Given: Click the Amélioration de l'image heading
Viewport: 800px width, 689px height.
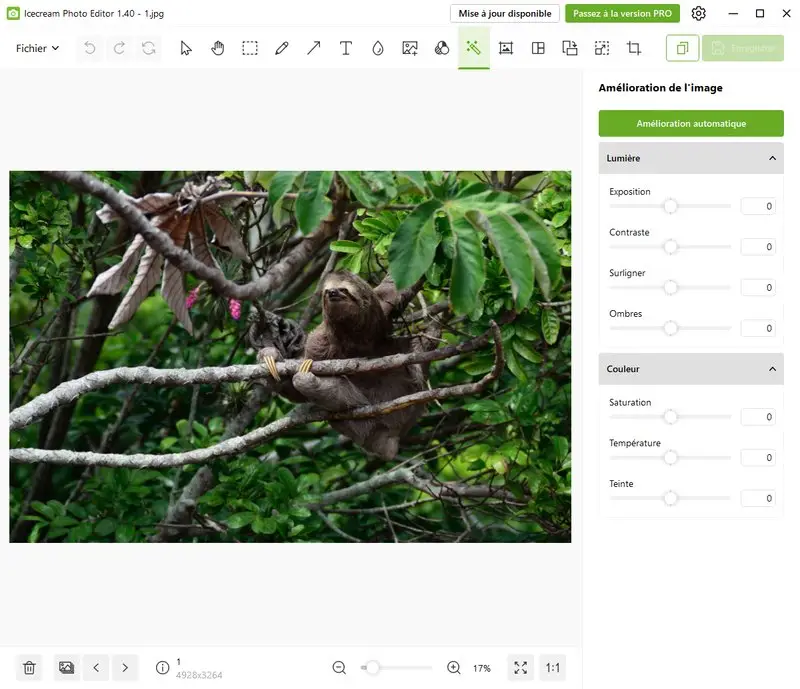Looking at the screenshot, I should click(660, 88).
